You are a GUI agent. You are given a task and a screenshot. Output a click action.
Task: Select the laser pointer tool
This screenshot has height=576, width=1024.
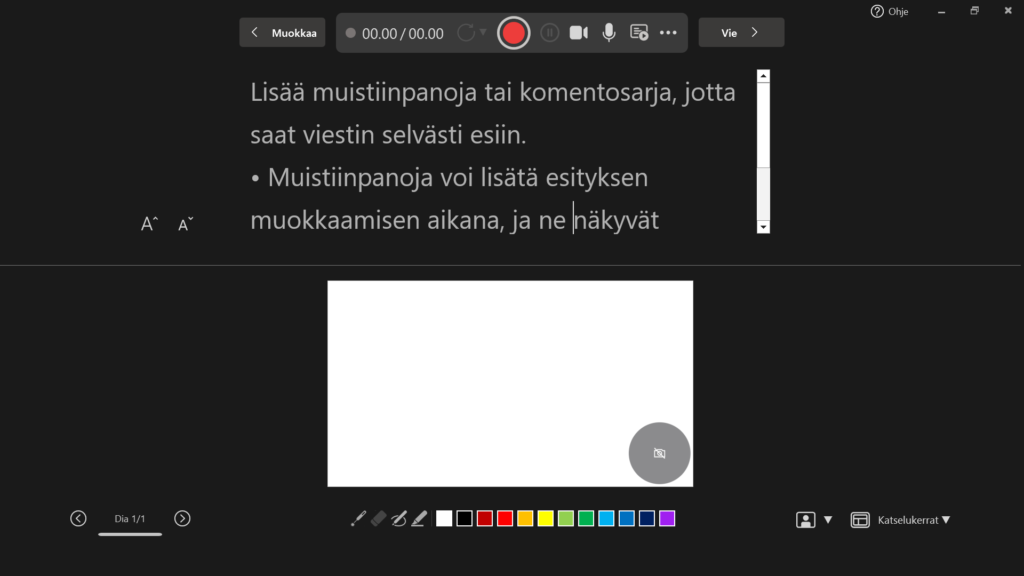click(x=358, y=518)
